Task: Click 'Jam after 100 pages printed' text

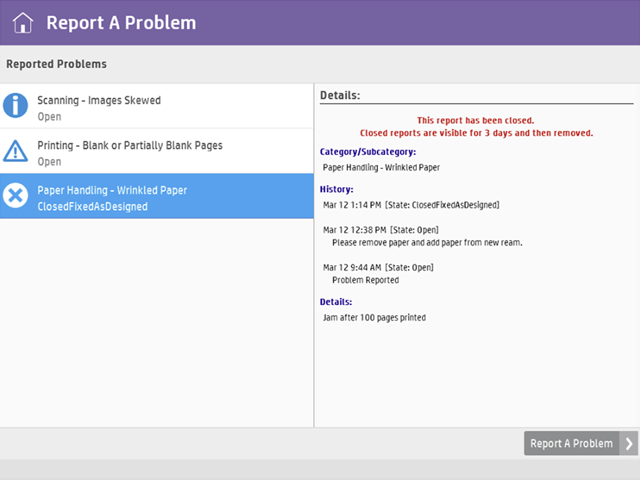Action: click(x=374, y=318)
